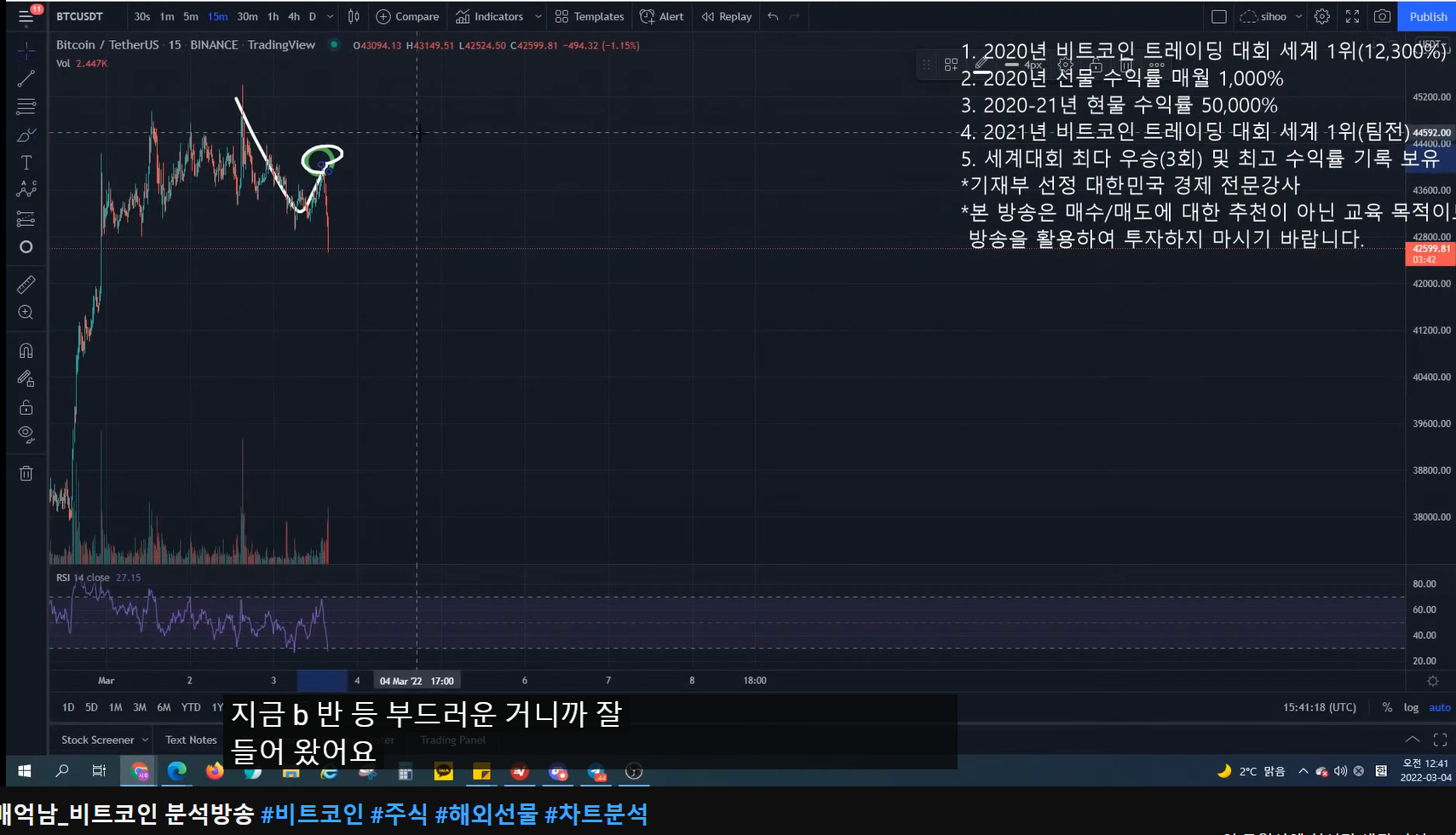Open the candlestick chart style selector
Viewport: 1456px width, 835px height.
pyautogui.click(x=354, y=16)
